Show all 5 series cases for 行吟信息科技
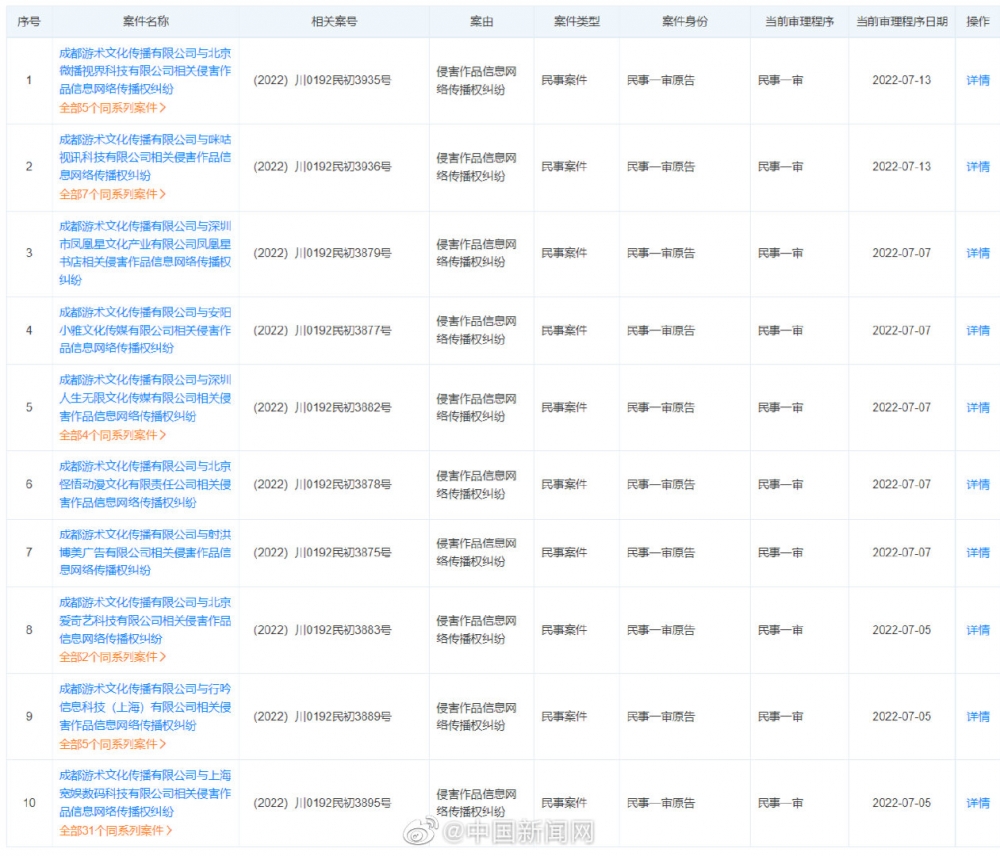 (x=112, y=744)
